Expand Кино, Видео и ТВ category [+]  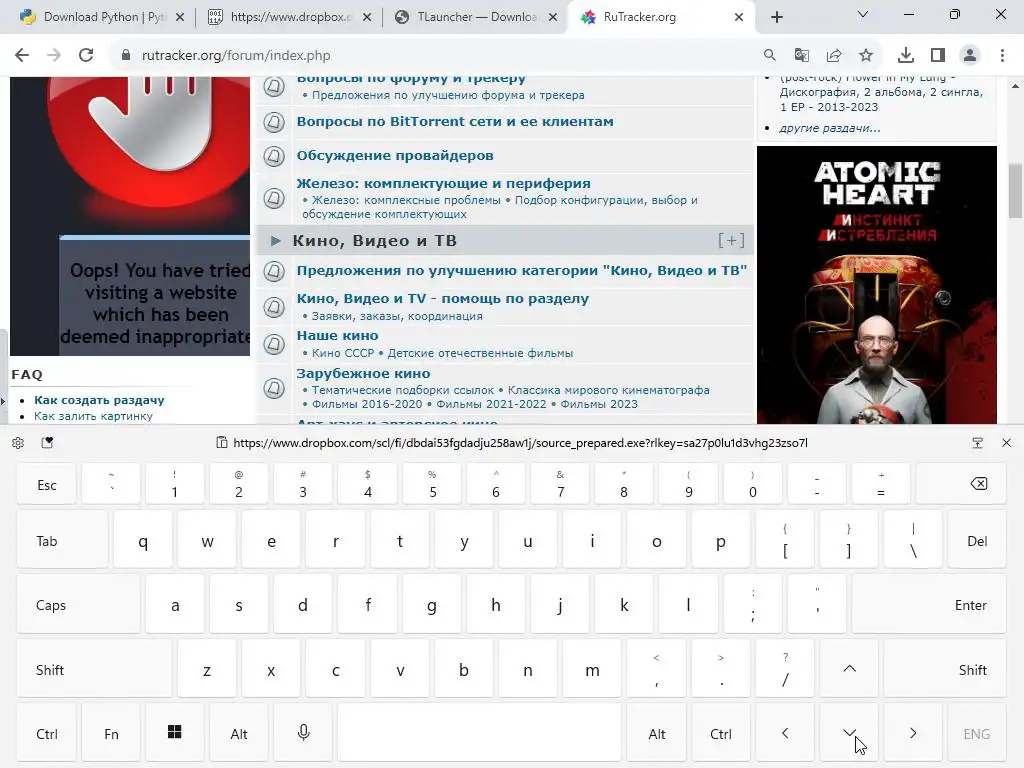(731, 240)
